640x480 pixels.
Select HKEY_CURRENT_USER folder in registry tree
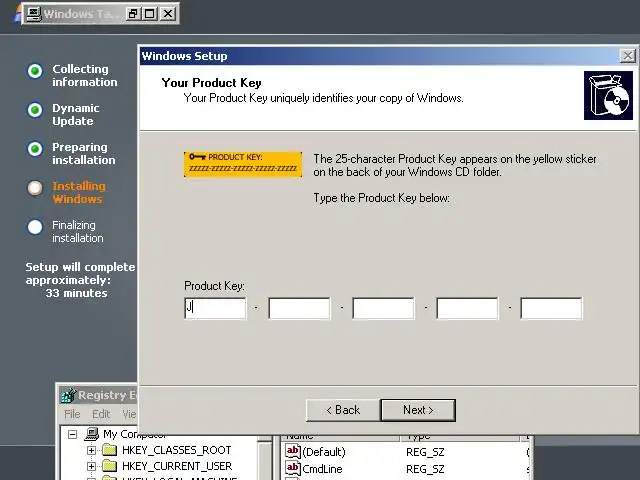click(x=177, y=466)
